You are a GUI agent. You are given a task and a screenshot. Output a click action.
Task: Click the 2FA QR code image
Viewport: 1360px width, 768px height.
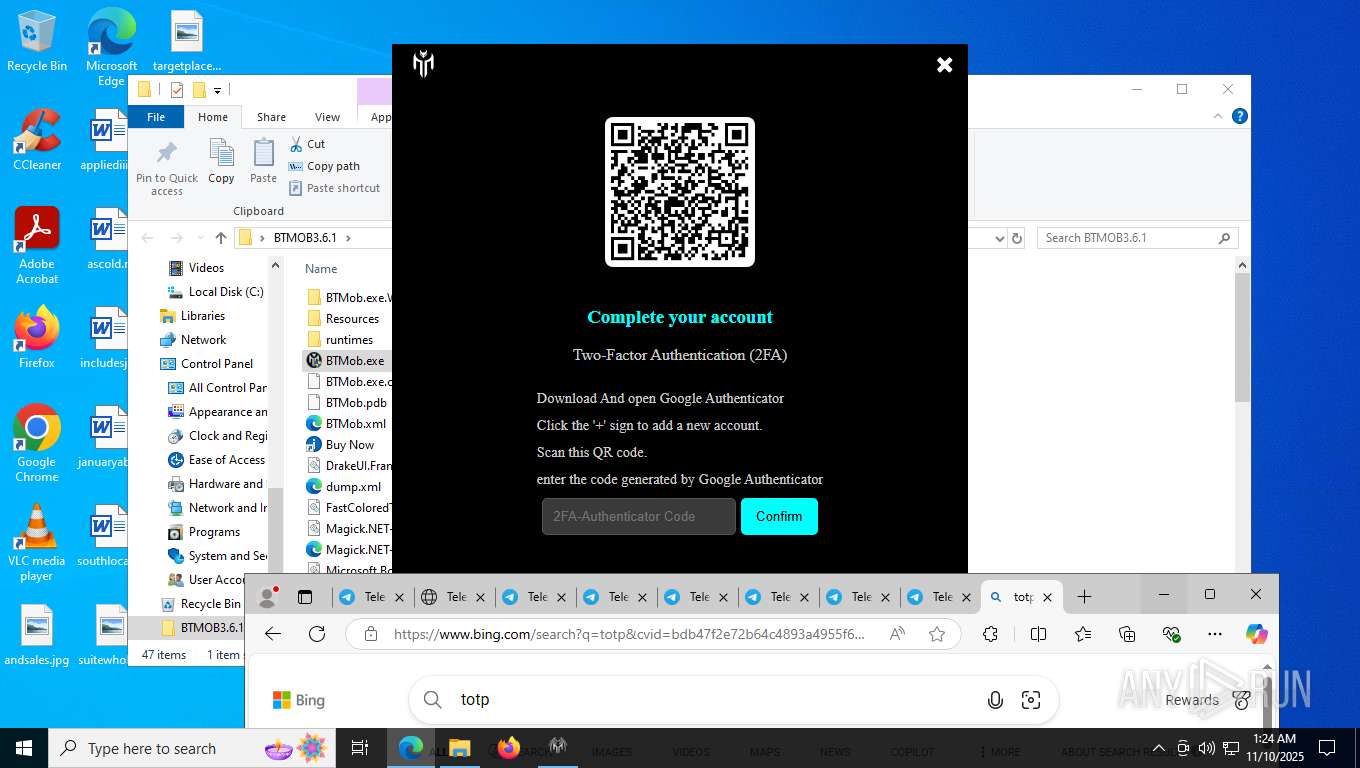[x=680, y=192]
